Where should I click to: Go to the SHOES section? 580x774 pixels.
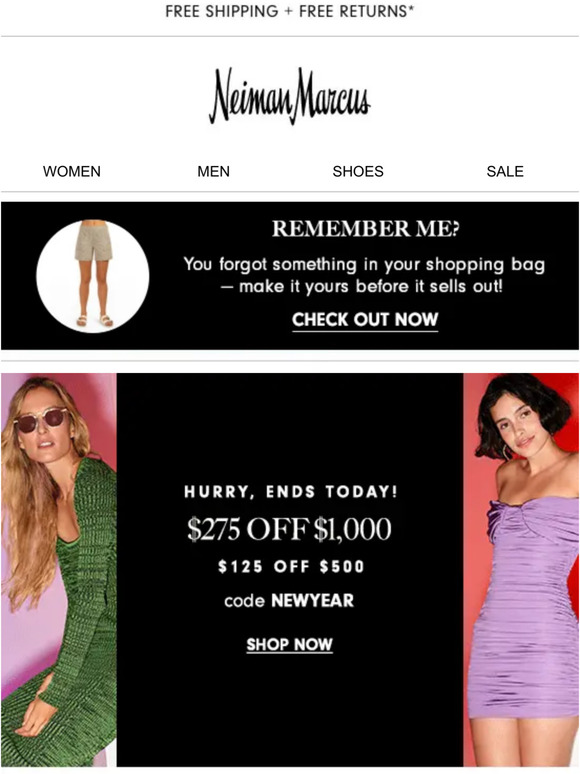pyautogui.click(x=358, y=171)
